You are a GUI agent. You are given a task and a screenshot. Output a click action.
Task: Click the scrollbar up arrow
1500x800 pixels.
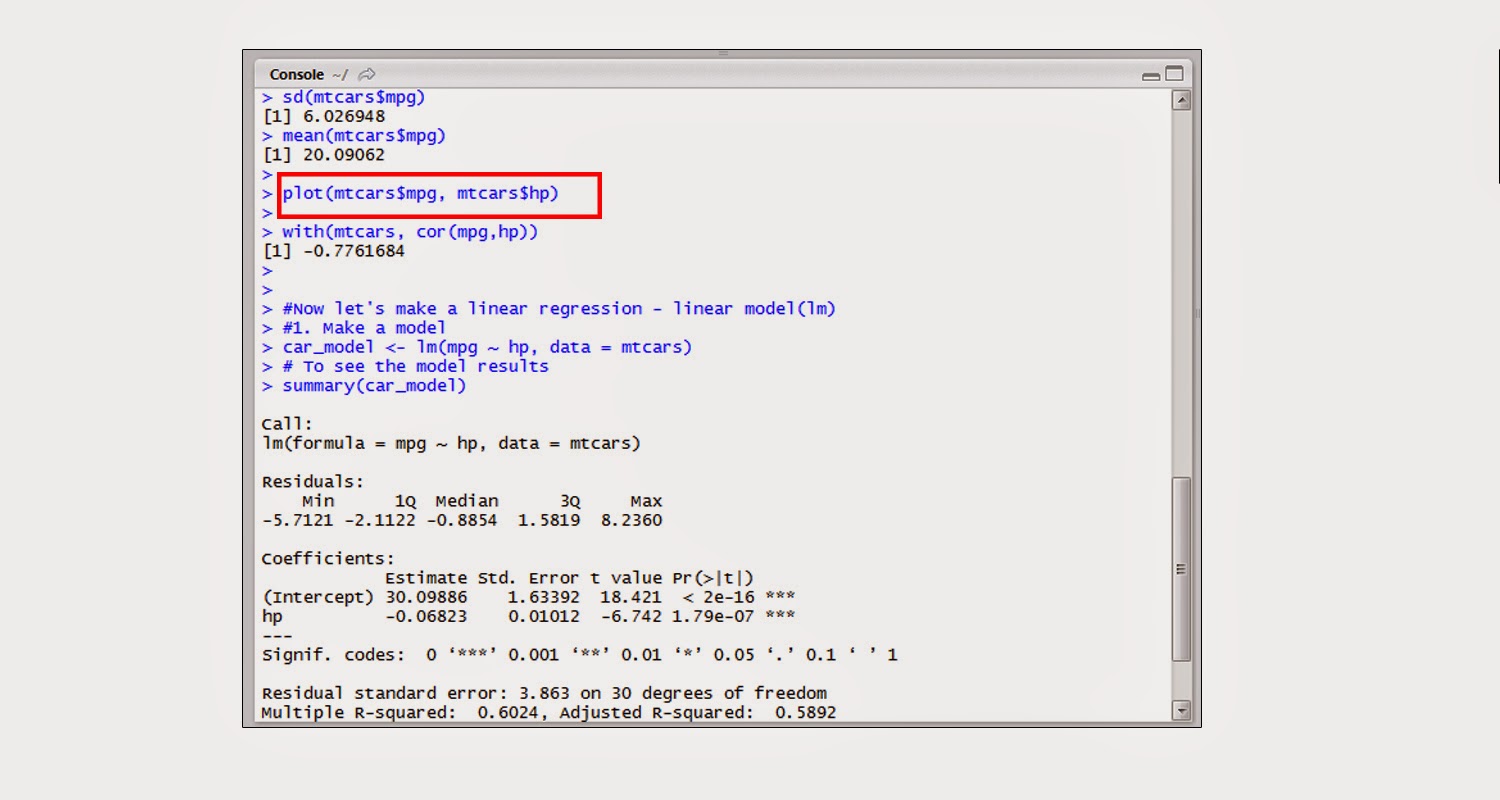click(x=1181, y=98)
